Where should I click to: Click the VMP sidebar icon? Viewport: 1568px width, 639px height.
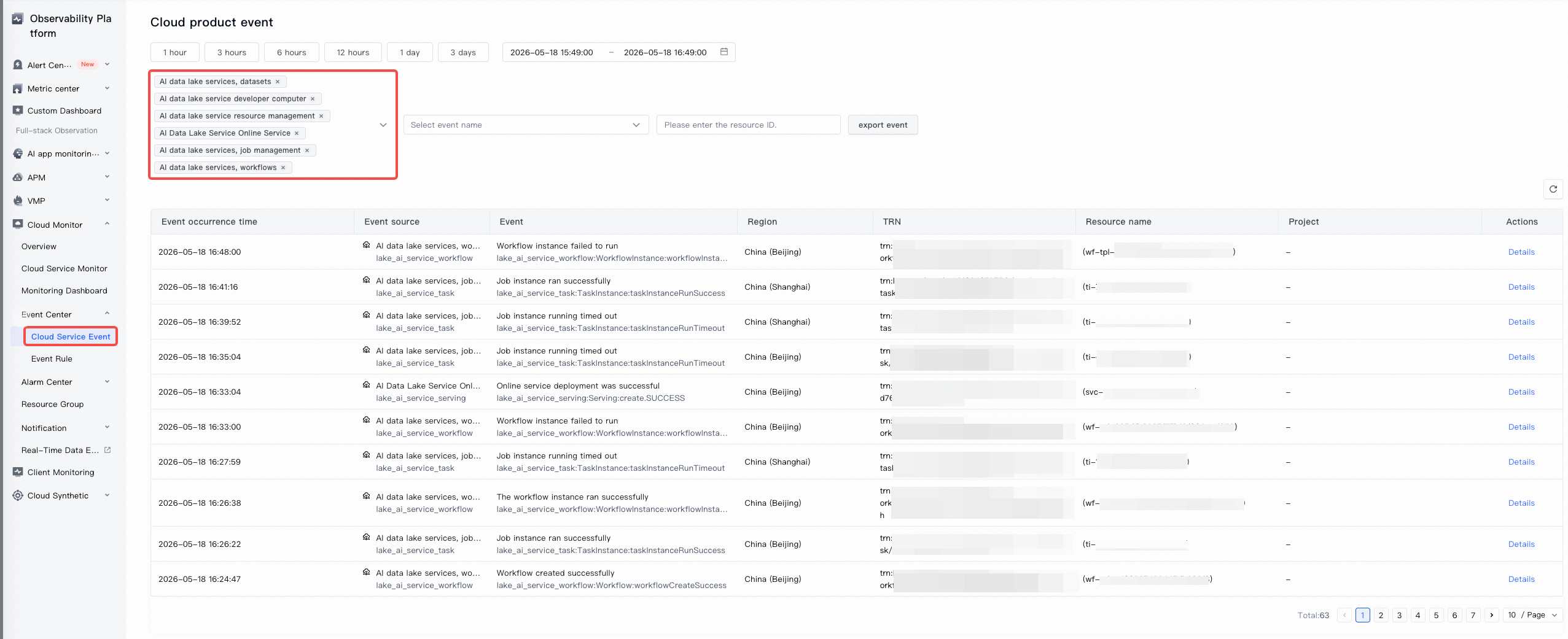point(18,201)
